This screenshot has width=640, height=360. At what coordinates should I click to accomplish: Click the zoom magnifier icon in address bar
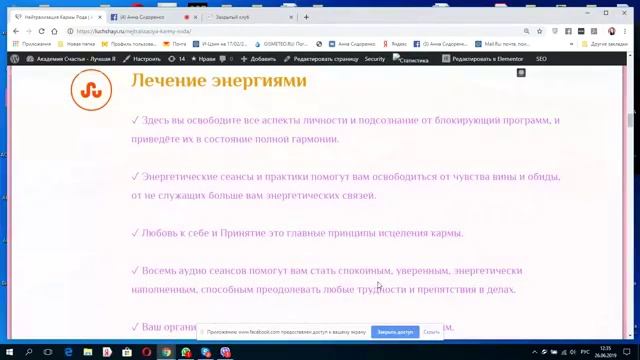pyautogui.click(x=527, y=31)
